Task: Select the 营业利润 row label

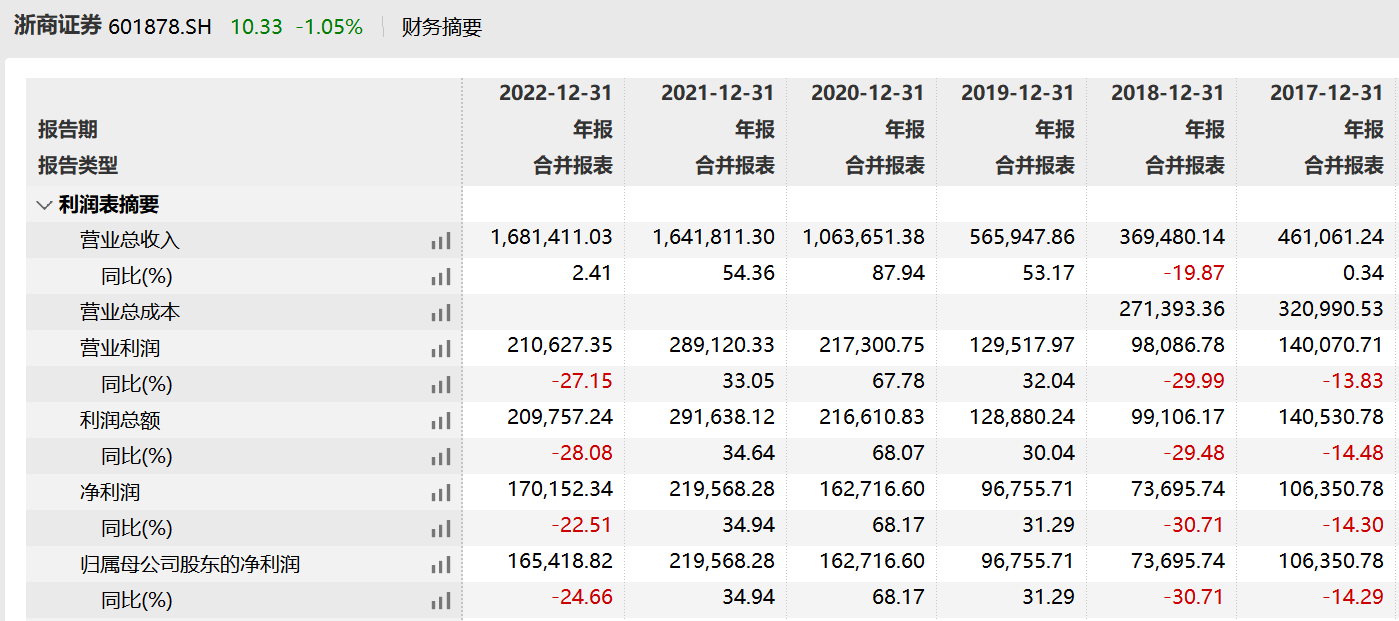Action: pos(120,349)
